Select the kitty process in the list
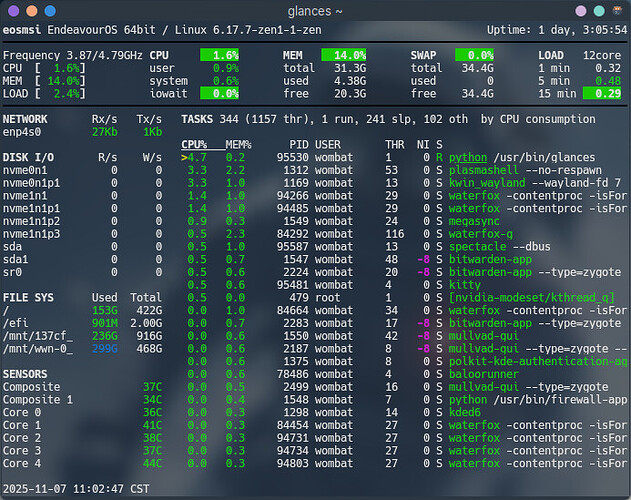This screenshot has width=631, height=500. tap(466, 285)
